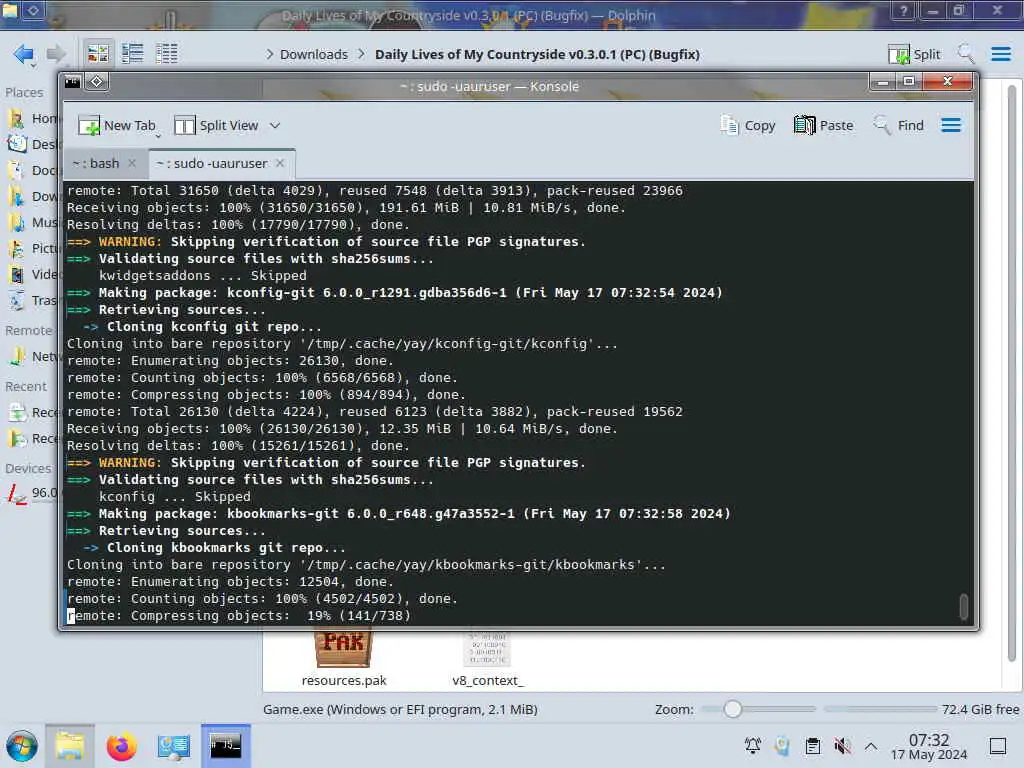The height and width of the screenshot is (768, 1024).
Task: Click the current folder name in Dolphin breadcrumb
Action: tap(537, 54)
